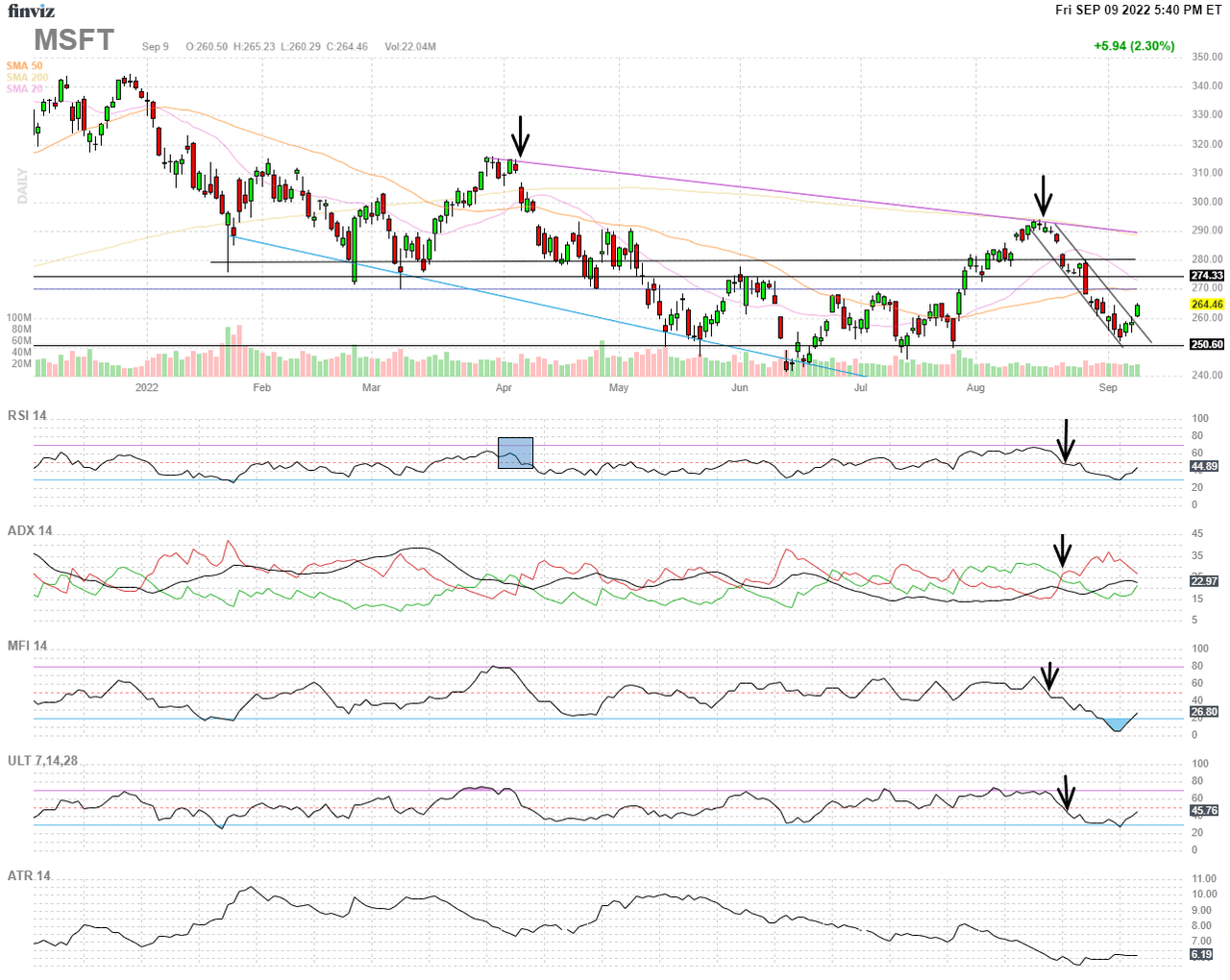Click the open price O:260.50
Viewport: 1230px width, 980px height.
click(207, 46)
